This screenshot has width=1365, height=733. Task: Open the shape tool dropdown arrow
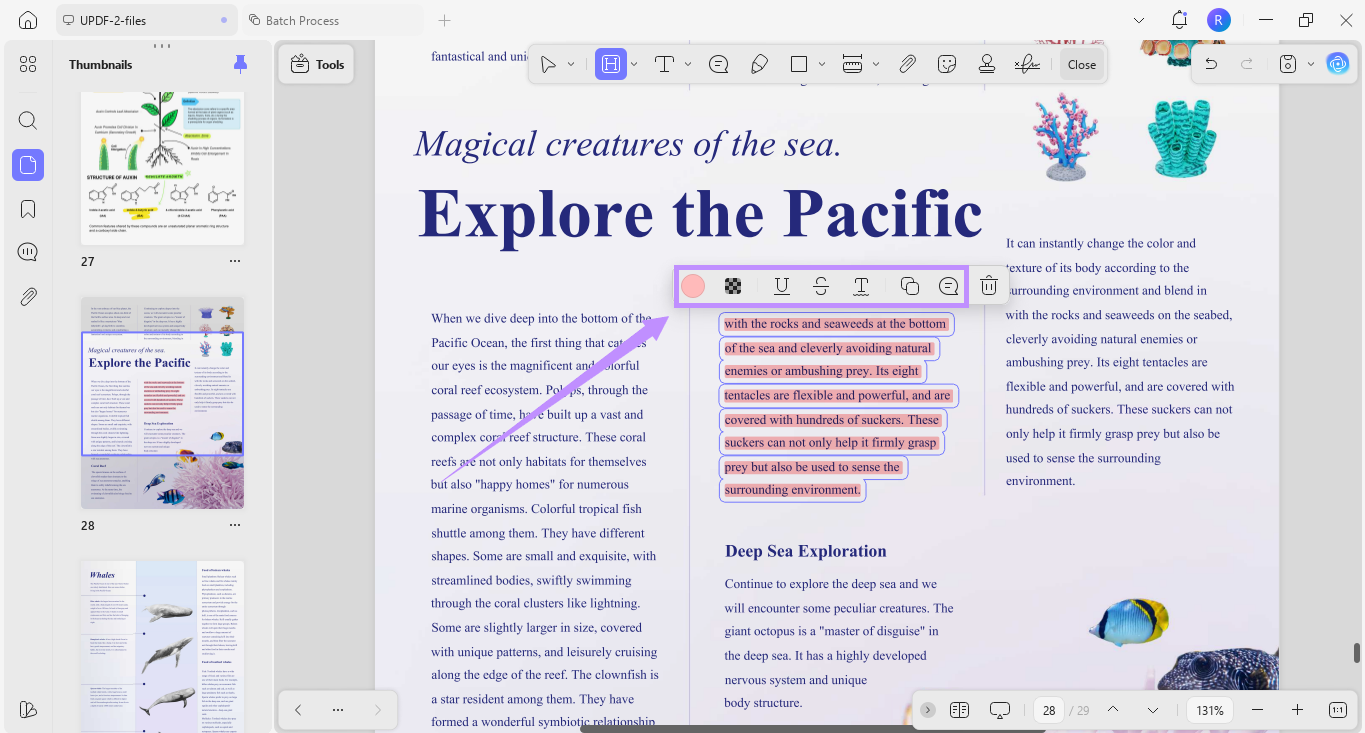(x=822, y=64)
